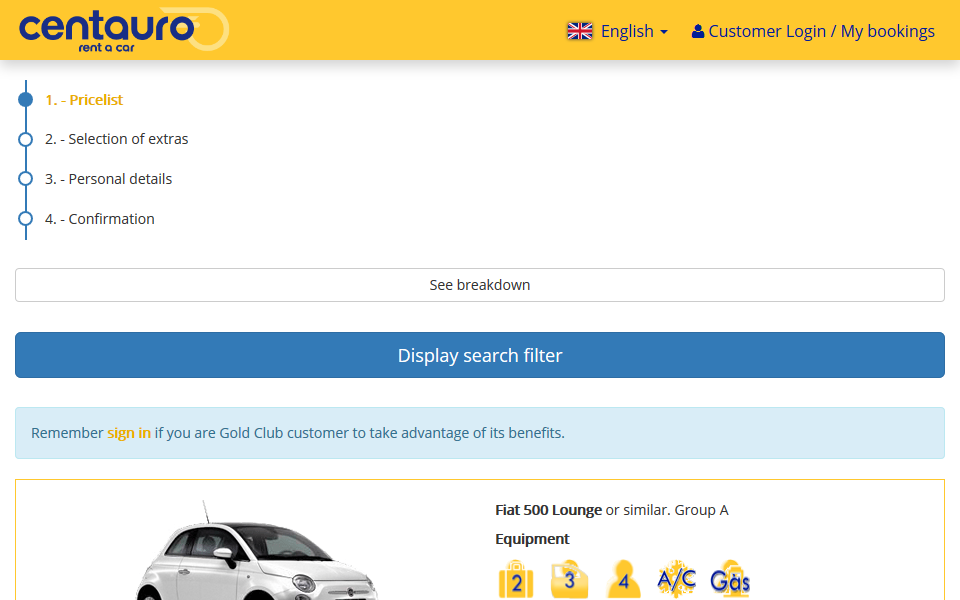Click the Fiat 500 car image

pyautogui.click(x=257, y=551)
